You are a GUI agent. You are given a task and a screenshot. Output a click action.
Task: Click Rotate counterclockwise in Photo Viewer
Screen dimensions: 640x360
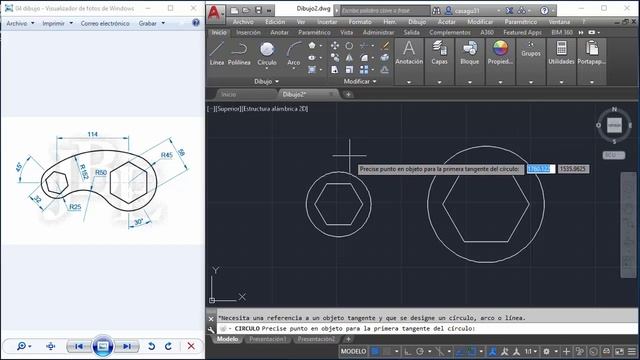151,346
